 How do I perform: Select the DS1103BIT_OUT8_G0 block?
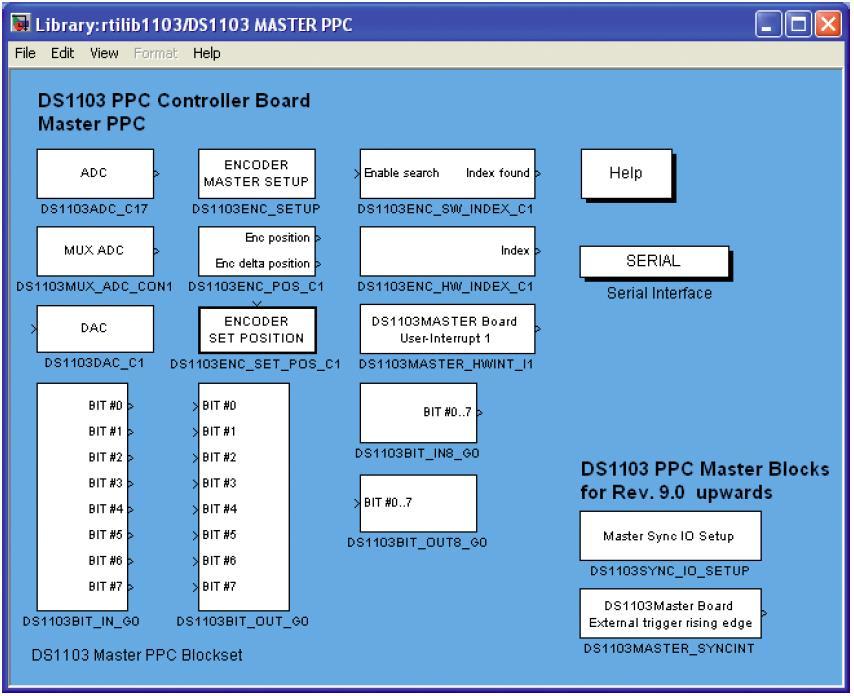(418, 503)
